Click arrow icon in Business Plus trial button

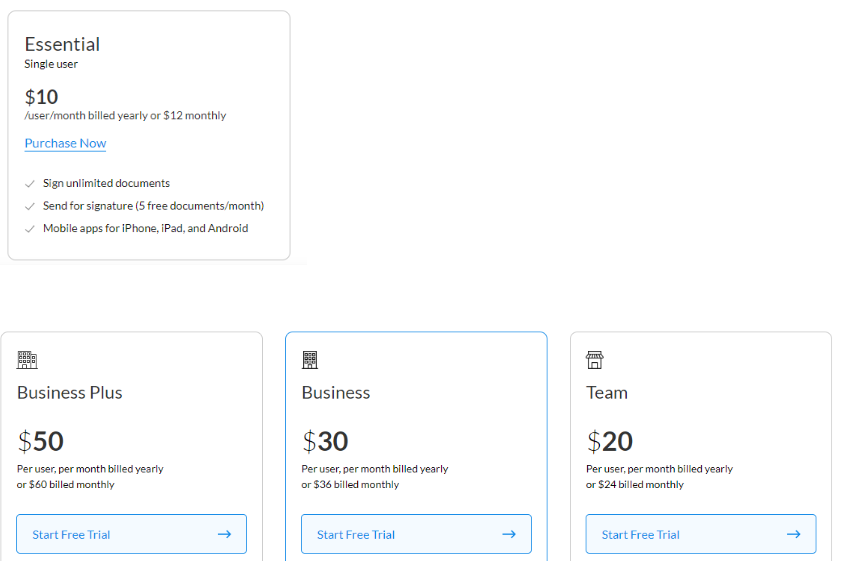(224, 534)
